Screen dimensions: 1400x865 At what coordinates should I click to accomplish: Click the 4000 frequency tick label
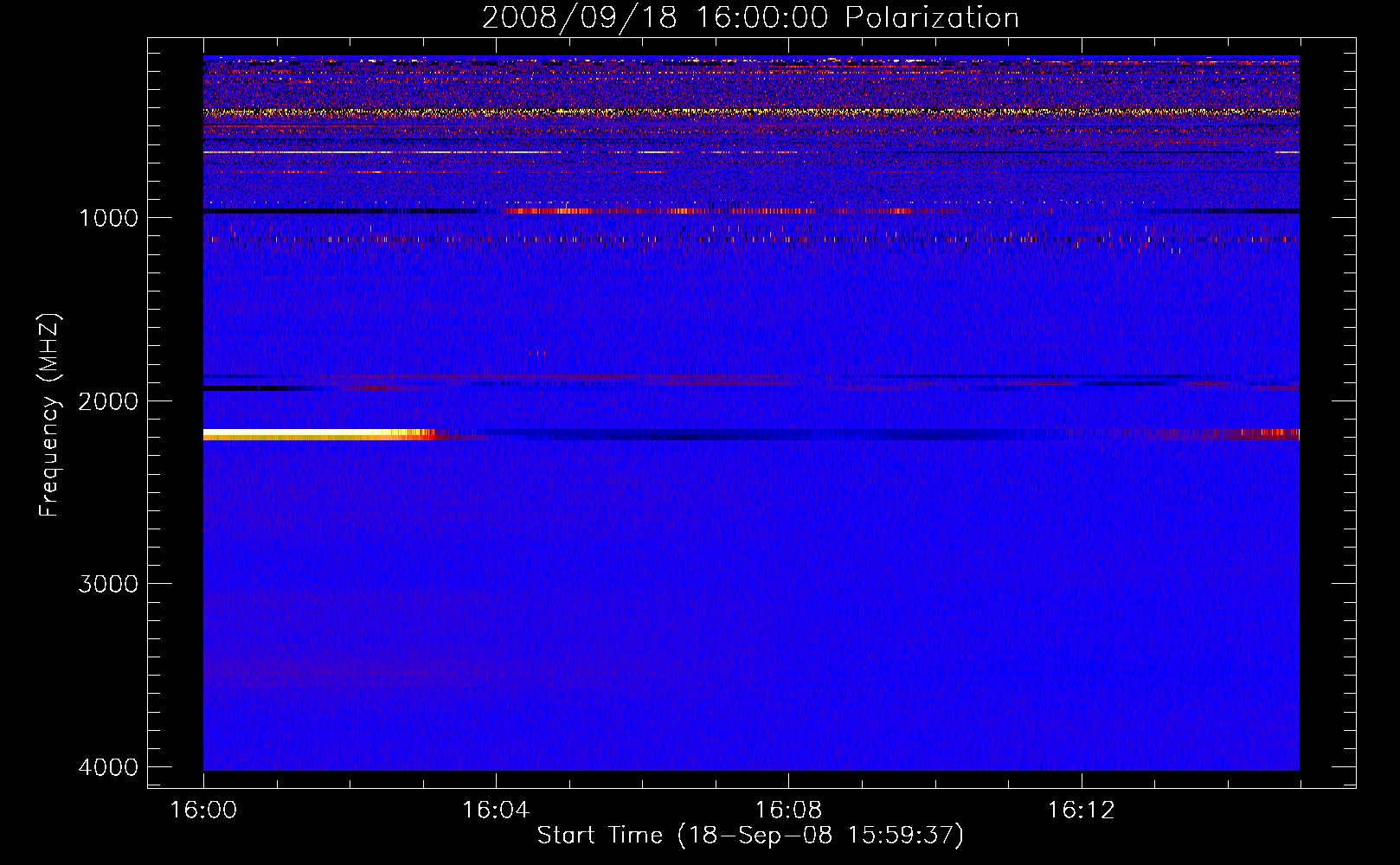pyautogui.click(x=108, y=767)
